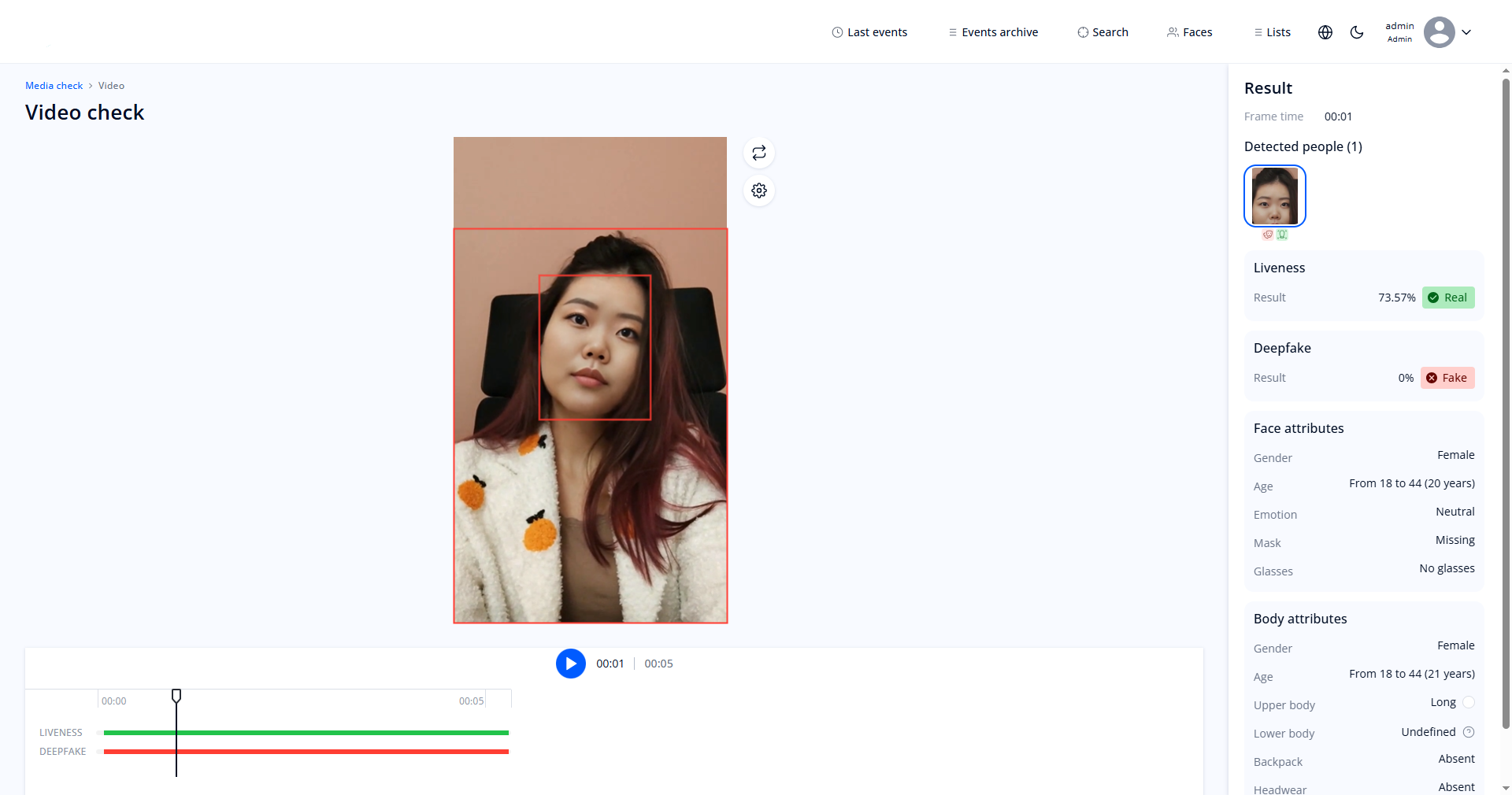Image resolution: width=1512 pixels, height=795 pixels.
Task: Expand the Upper body info circle
Action: (x=1469, y=702)
